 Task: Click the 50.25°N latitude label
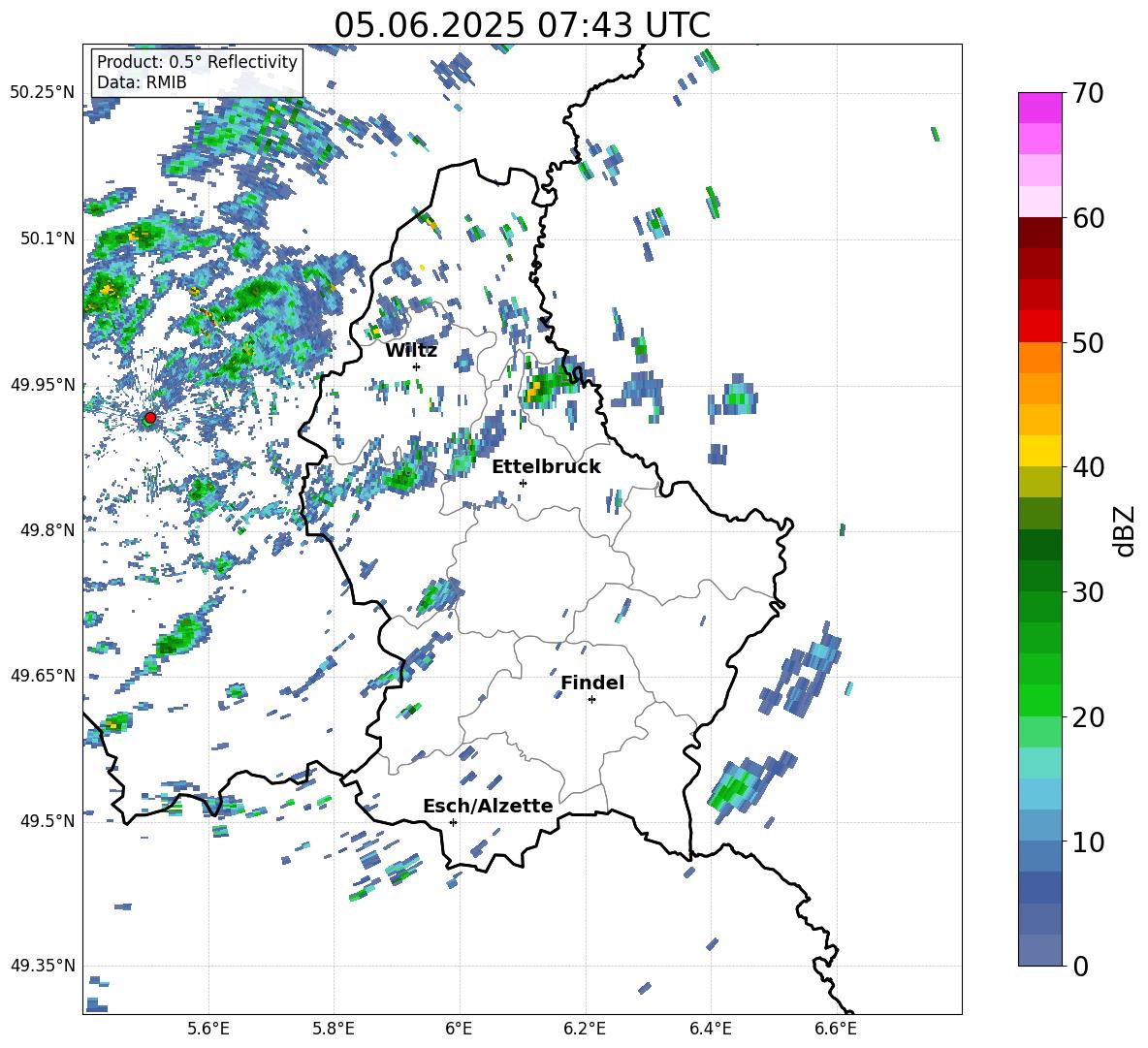pyautogui.click(x=43, y=93)
